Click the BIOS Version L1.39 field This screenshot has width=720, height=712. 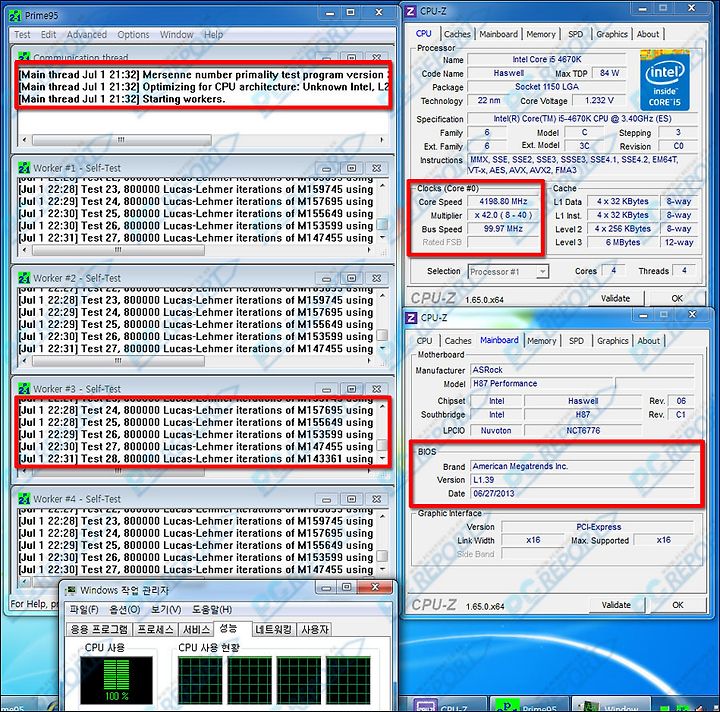pos(582,480)
